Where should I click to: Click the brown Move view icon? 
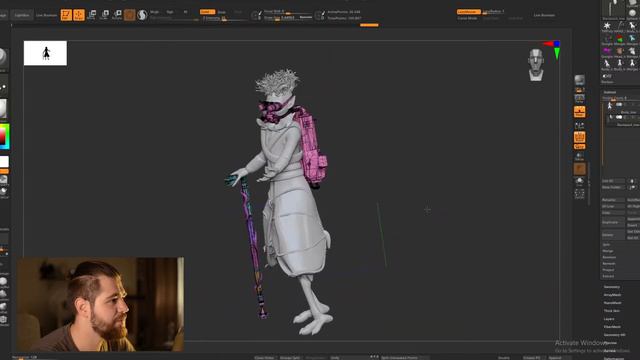coord(580,169)
